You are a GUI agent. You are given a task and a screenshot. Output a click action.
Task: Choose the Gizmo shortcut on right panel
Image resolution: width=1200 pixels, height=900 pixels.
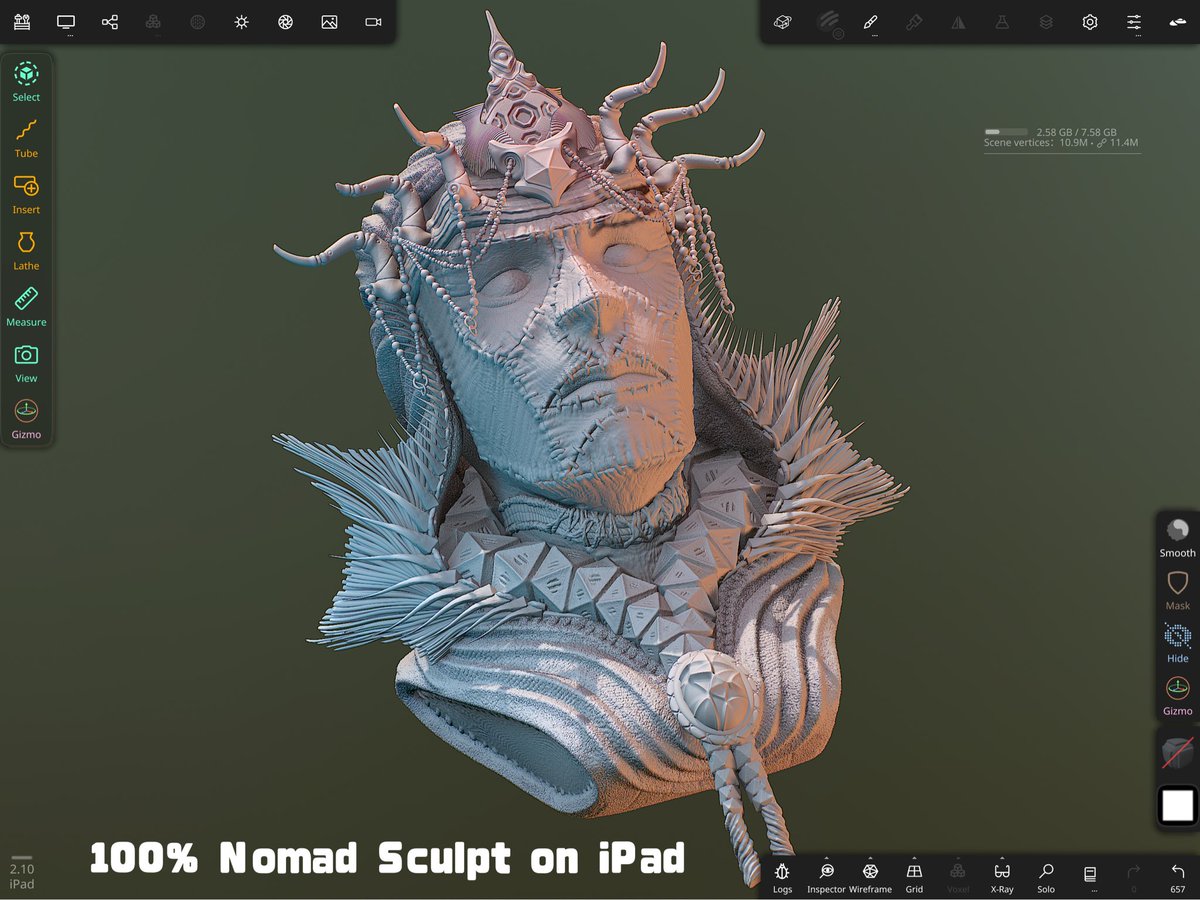pos(1177,695)
